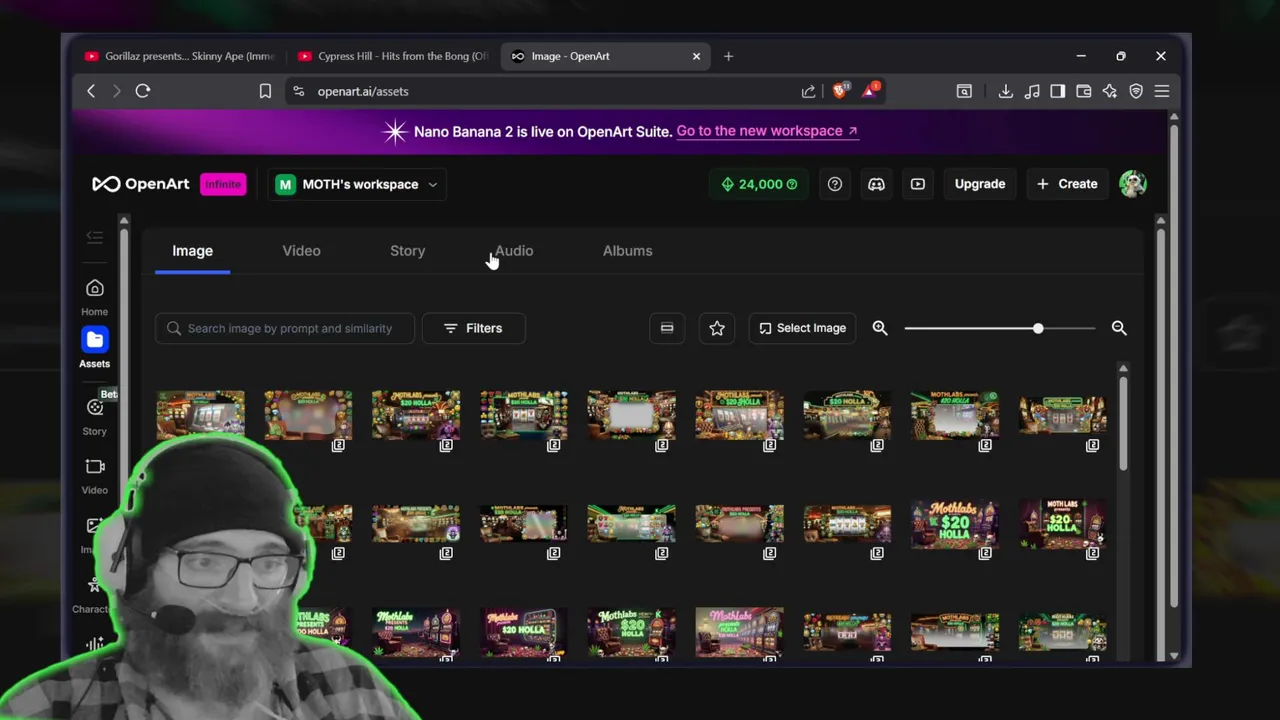Open the Mothlabs $20 Holla purple thumbnail
Viewport: 1280px width, 720px height.
[x=955, y=524]
